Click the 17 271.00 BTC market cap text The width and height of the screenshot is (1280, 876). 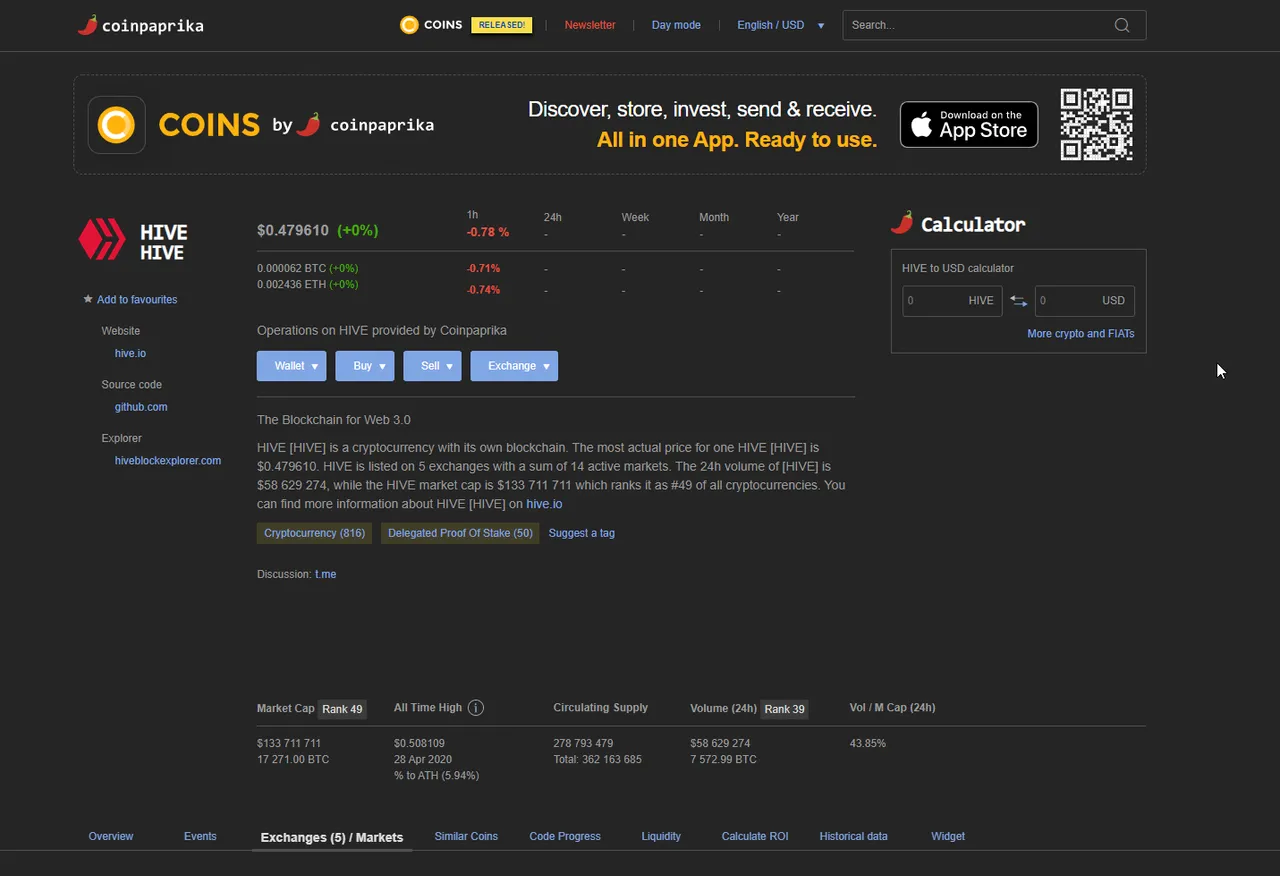pos(293,759)
